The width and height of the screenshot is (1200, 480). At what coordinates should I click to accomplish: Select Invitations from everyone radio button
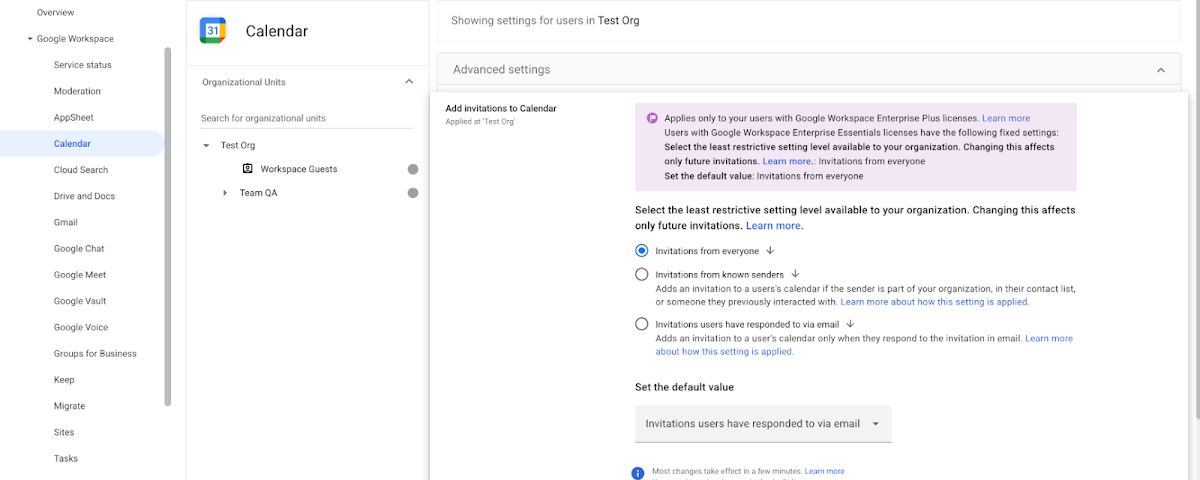click(x=642, y=251)
